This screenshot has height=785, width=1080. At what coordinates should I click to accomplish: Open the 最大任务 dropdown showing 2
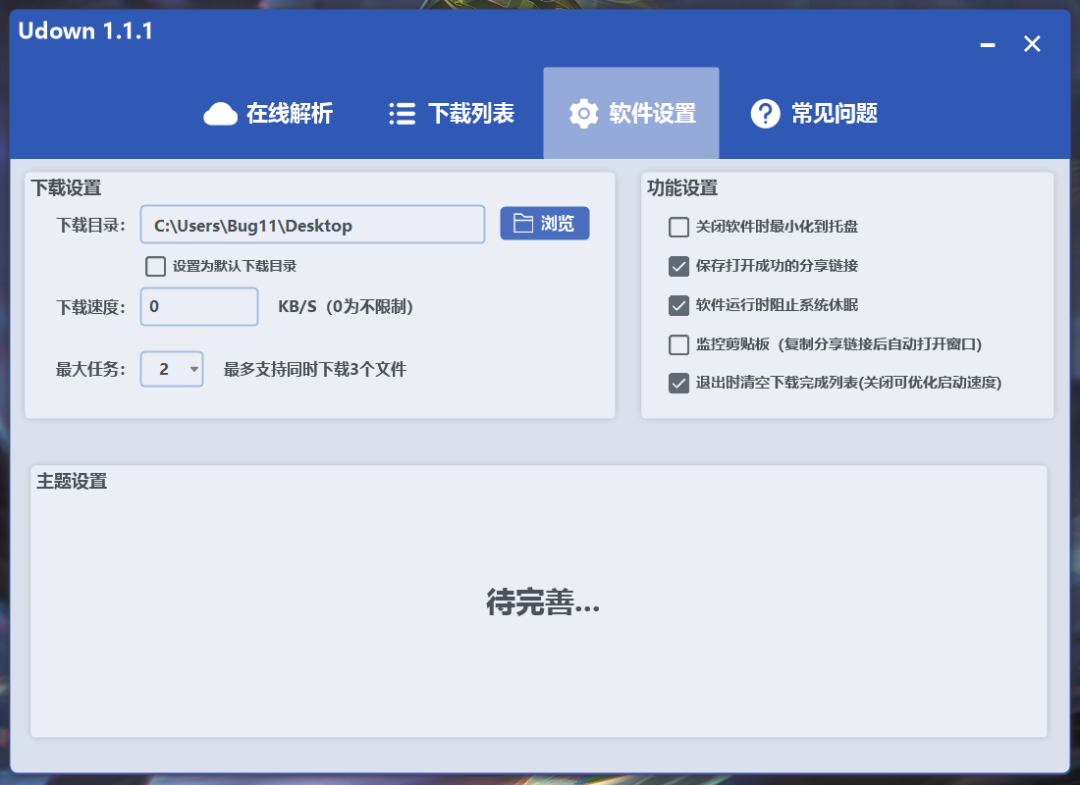pos(172,369)
